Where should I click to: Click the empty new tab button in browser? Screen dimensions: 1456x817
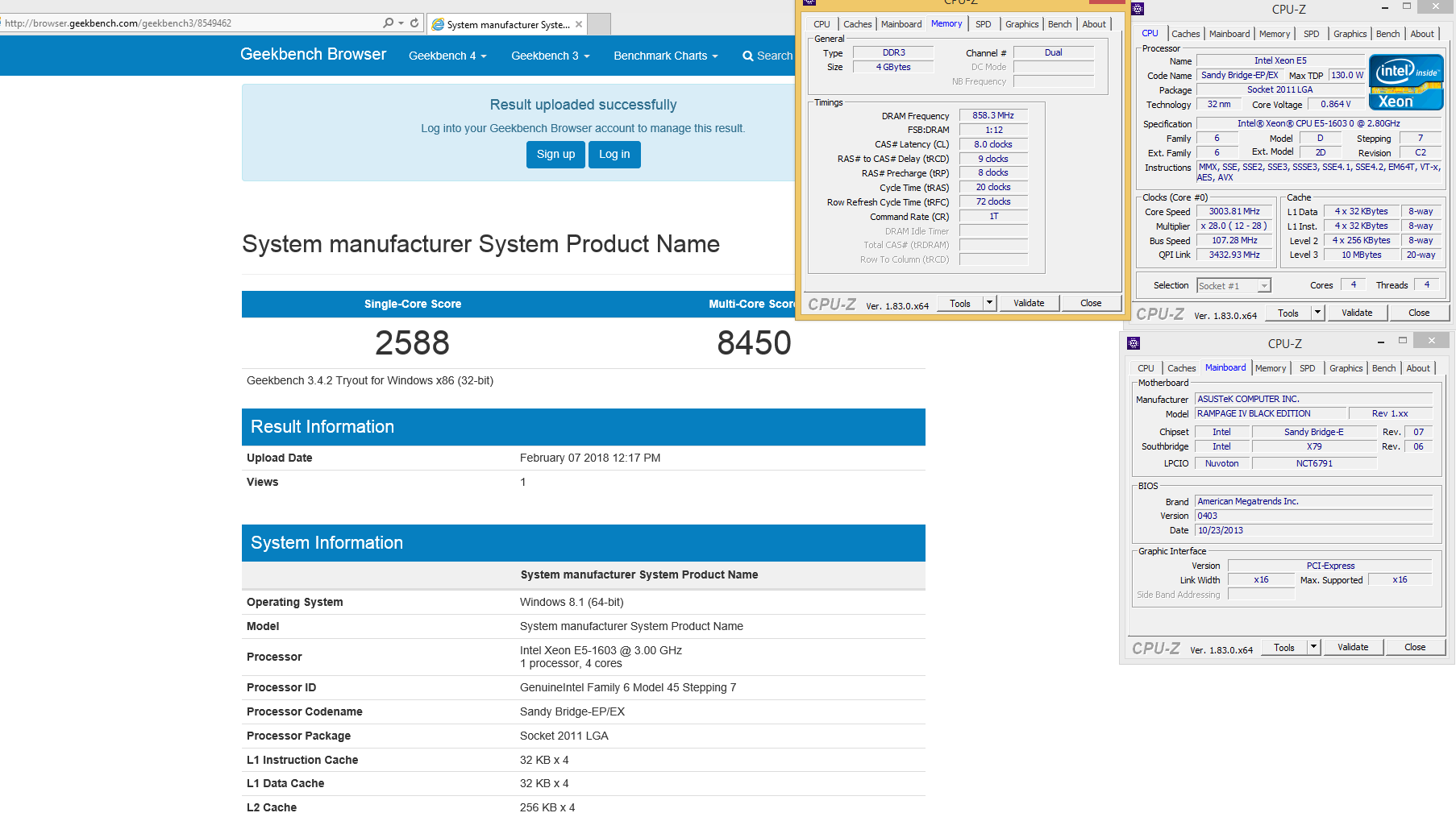(x=599, y=24)
